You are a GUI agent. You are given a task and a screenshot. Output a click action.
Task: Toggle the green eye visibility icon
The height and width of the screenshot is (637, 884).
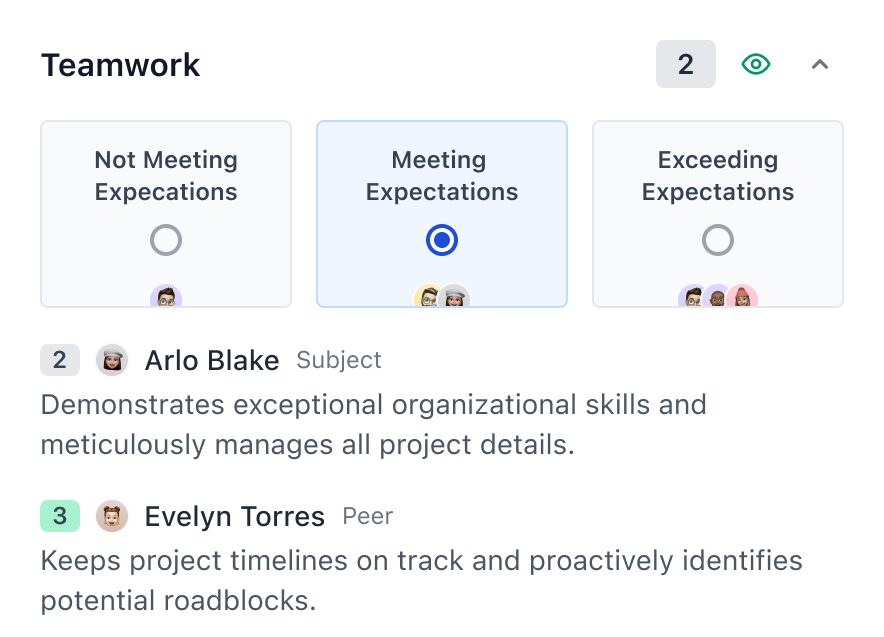(x=756, y=65)
